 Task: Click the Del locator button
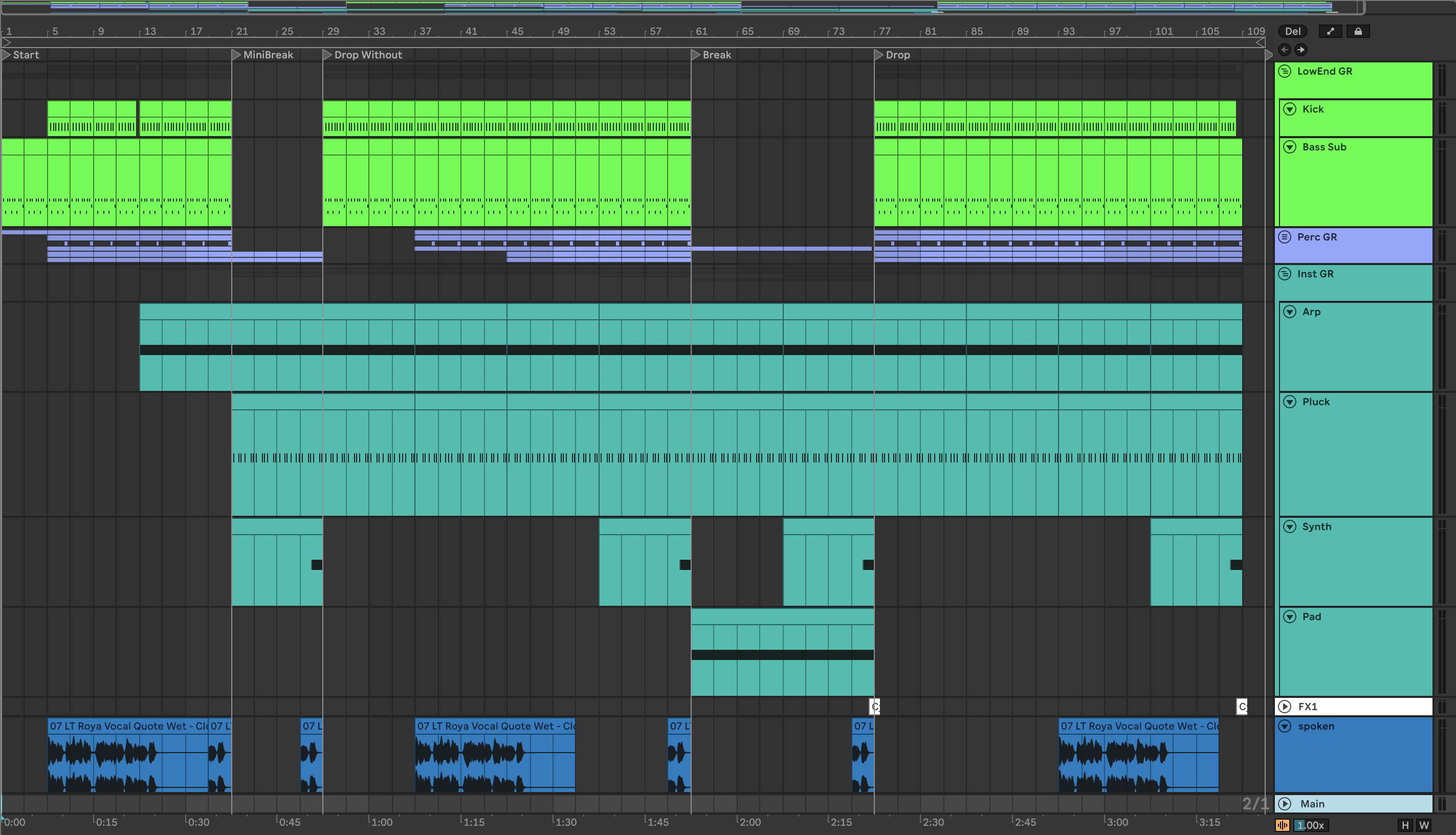[1293, 32]
